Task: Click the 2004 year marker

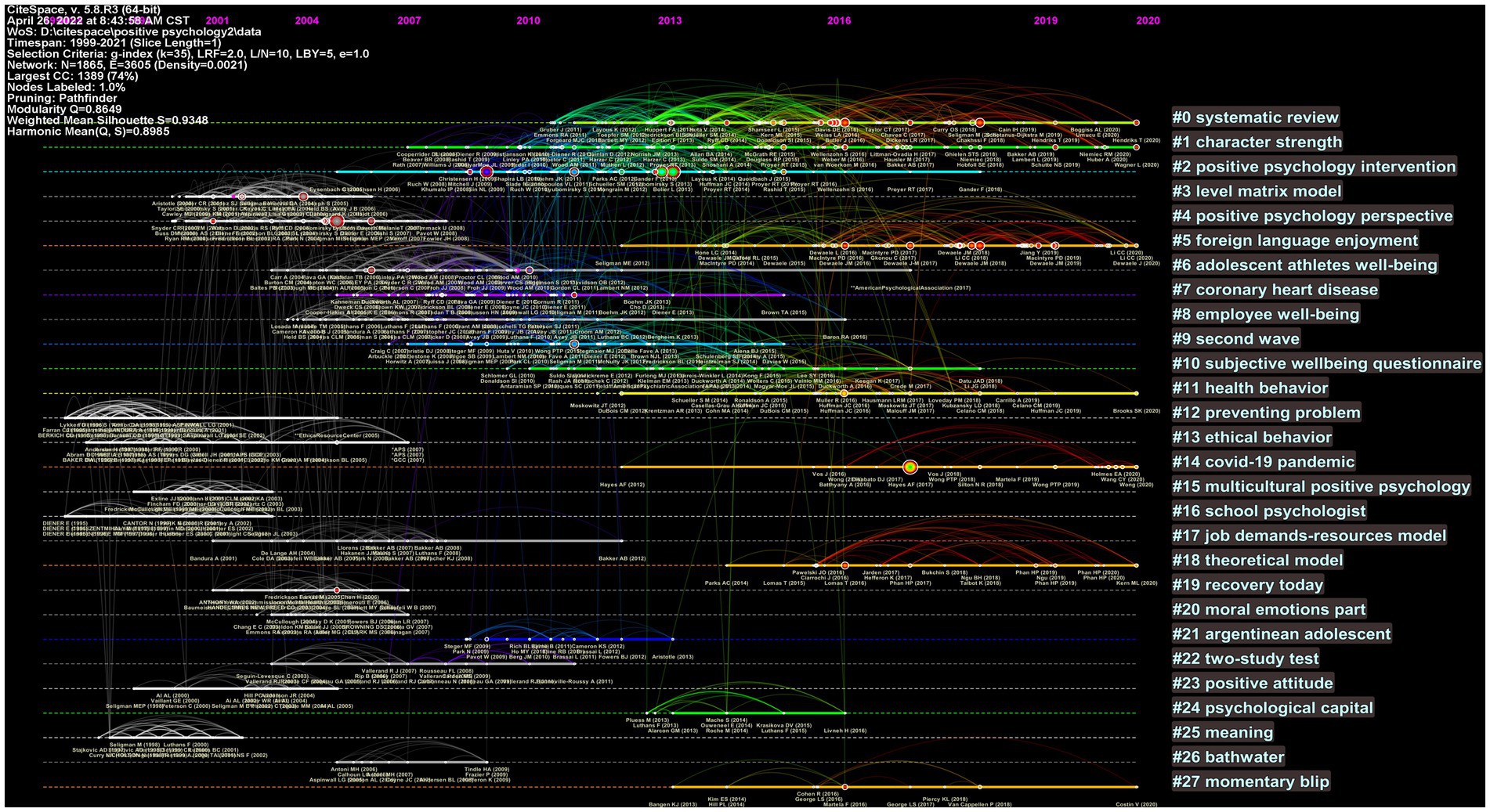Action: coord(307,20)
